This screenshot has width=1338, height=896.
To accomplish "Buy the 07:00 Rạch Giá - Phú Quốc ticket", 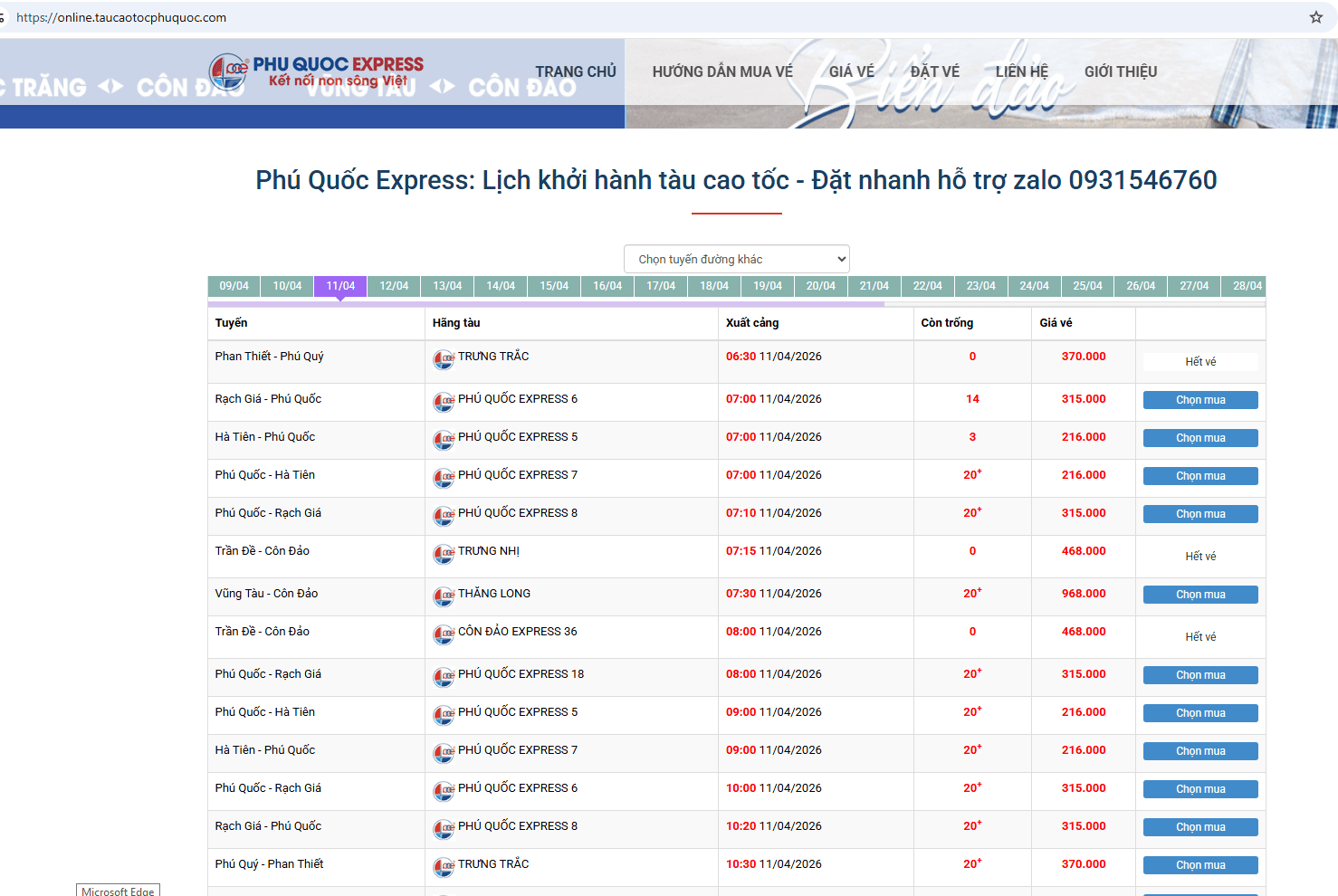I will [x=1199, y=400].
